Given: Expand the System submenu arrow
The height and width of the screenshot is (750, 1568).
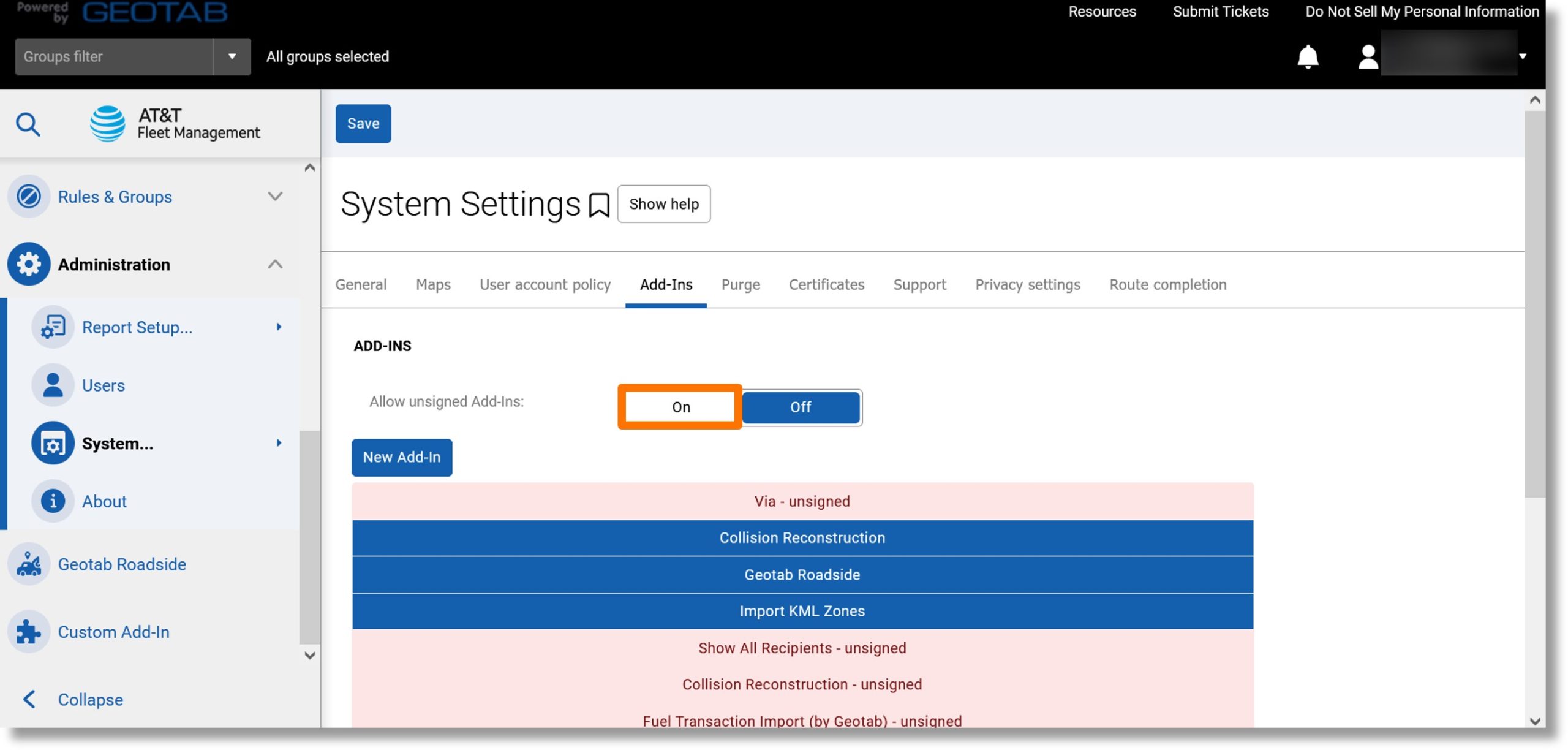Looking at the screenshot, I should [x=279, y=443].
